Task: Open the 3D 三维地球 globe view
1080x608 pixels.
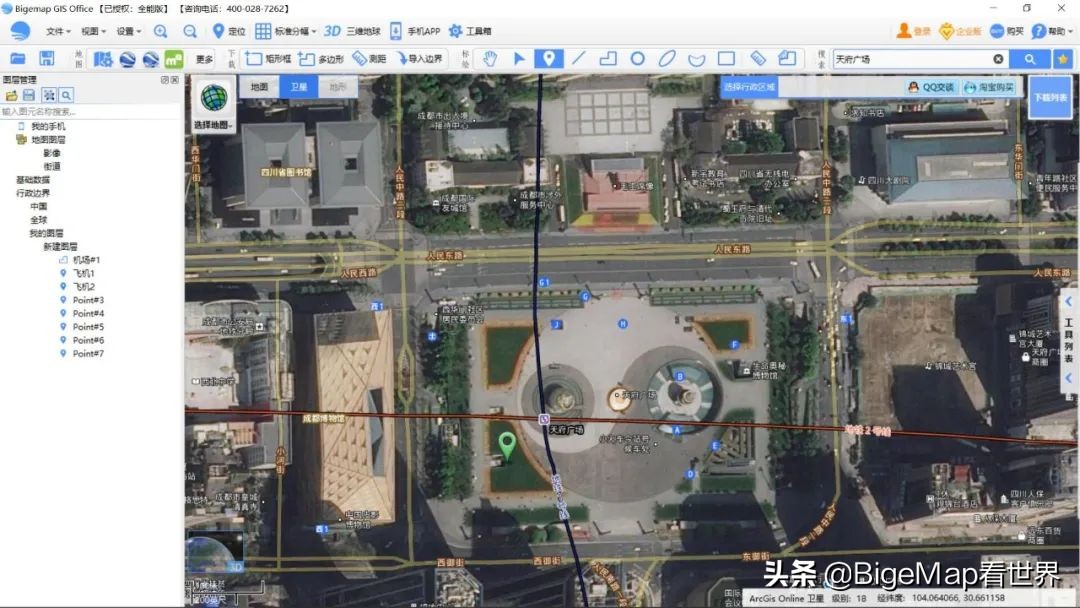Action: 352,31
